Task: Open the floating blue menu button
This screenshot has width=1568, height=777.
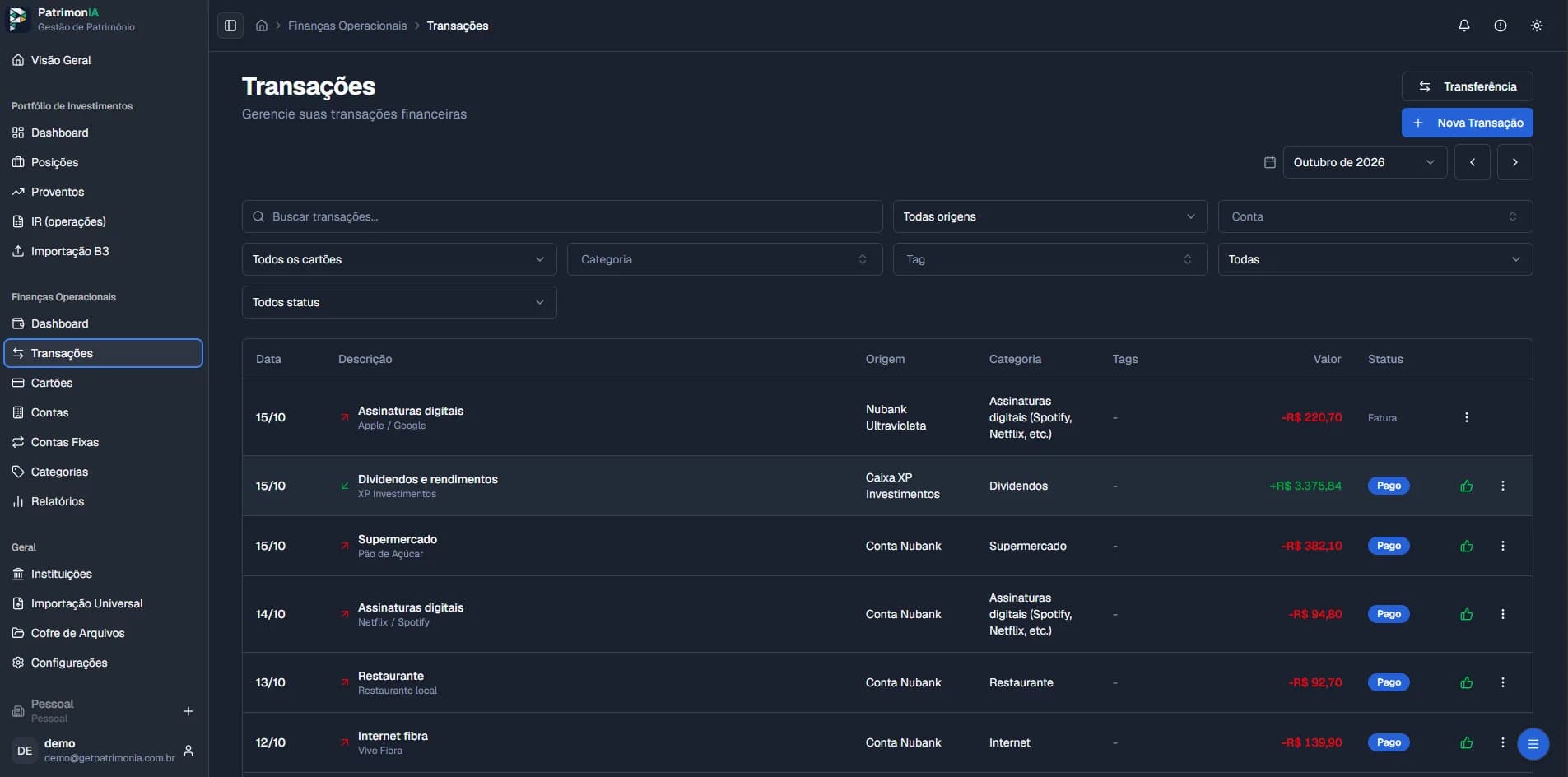Action: (x=1533, y=744)
